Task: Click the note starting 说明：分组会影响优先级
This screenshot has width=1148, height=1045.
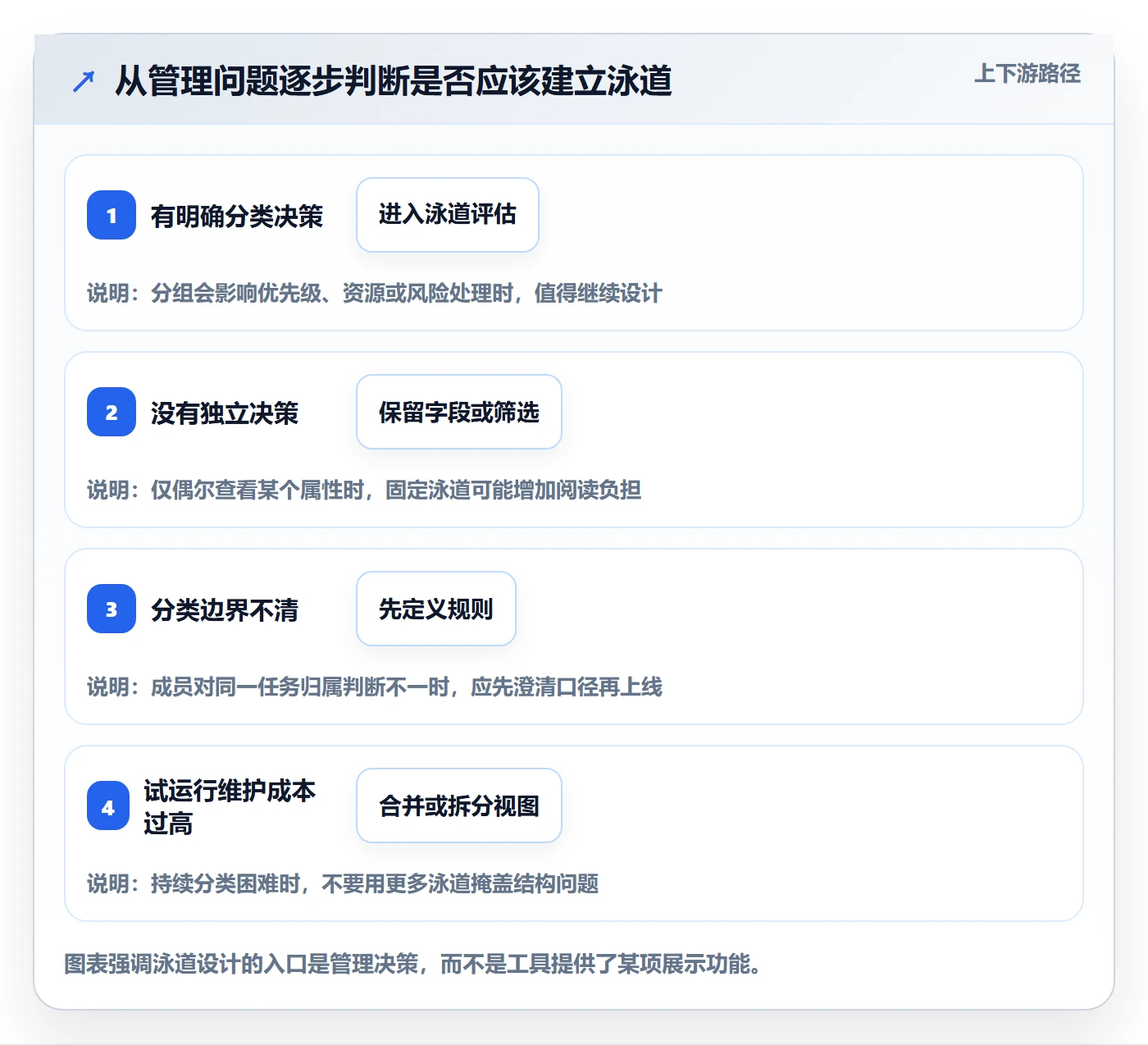Action: pos(375,293)
